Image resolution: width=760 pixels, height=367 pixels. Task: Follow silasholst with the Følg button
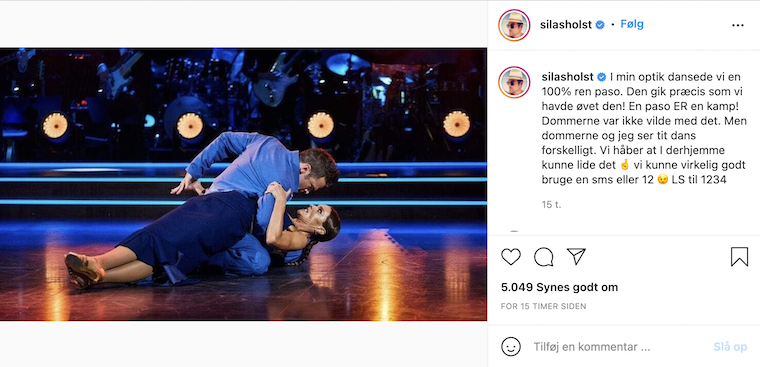632,24
